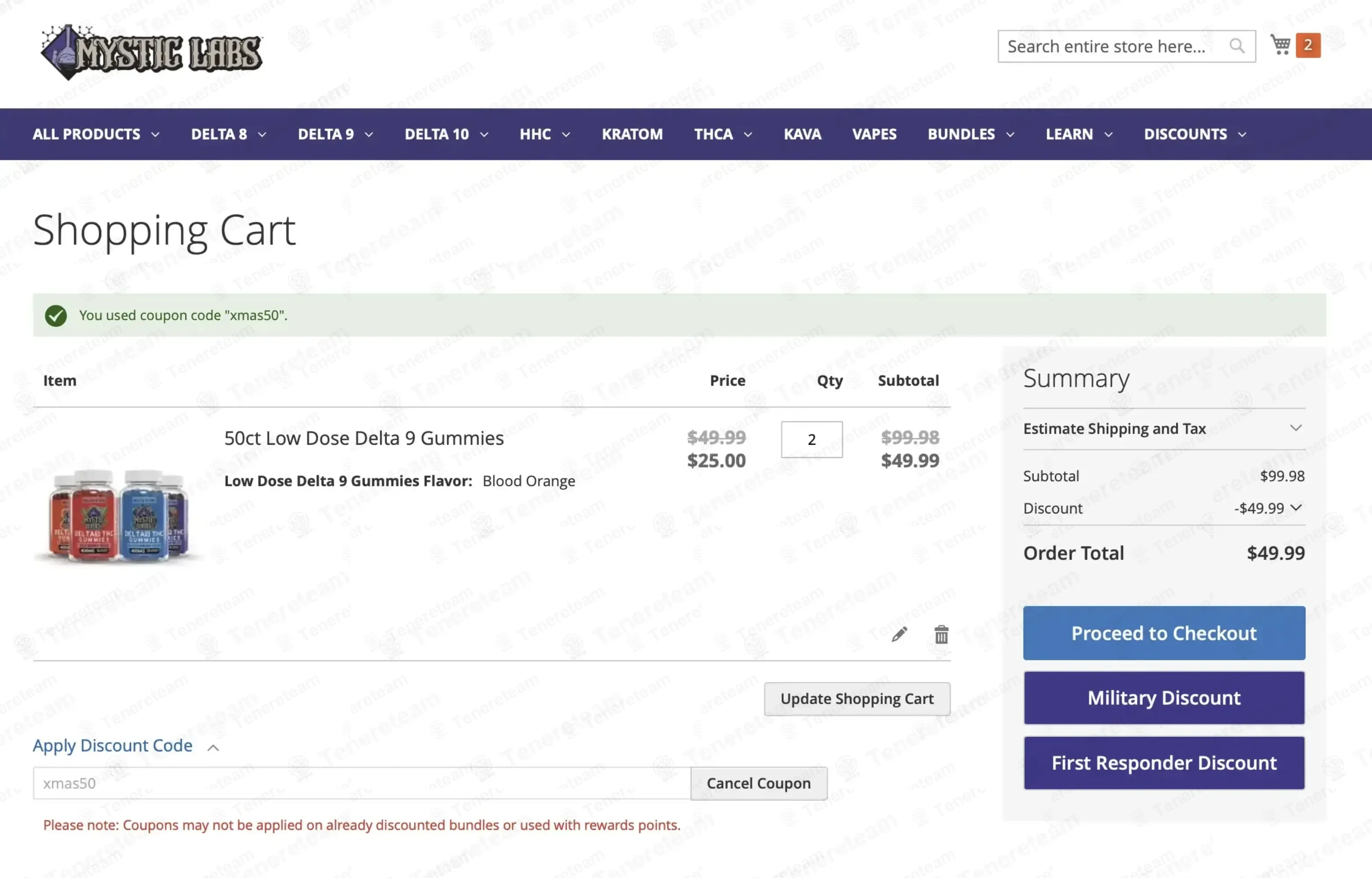Open the THCA menu
1372x878 pixels.
point(723,134)
